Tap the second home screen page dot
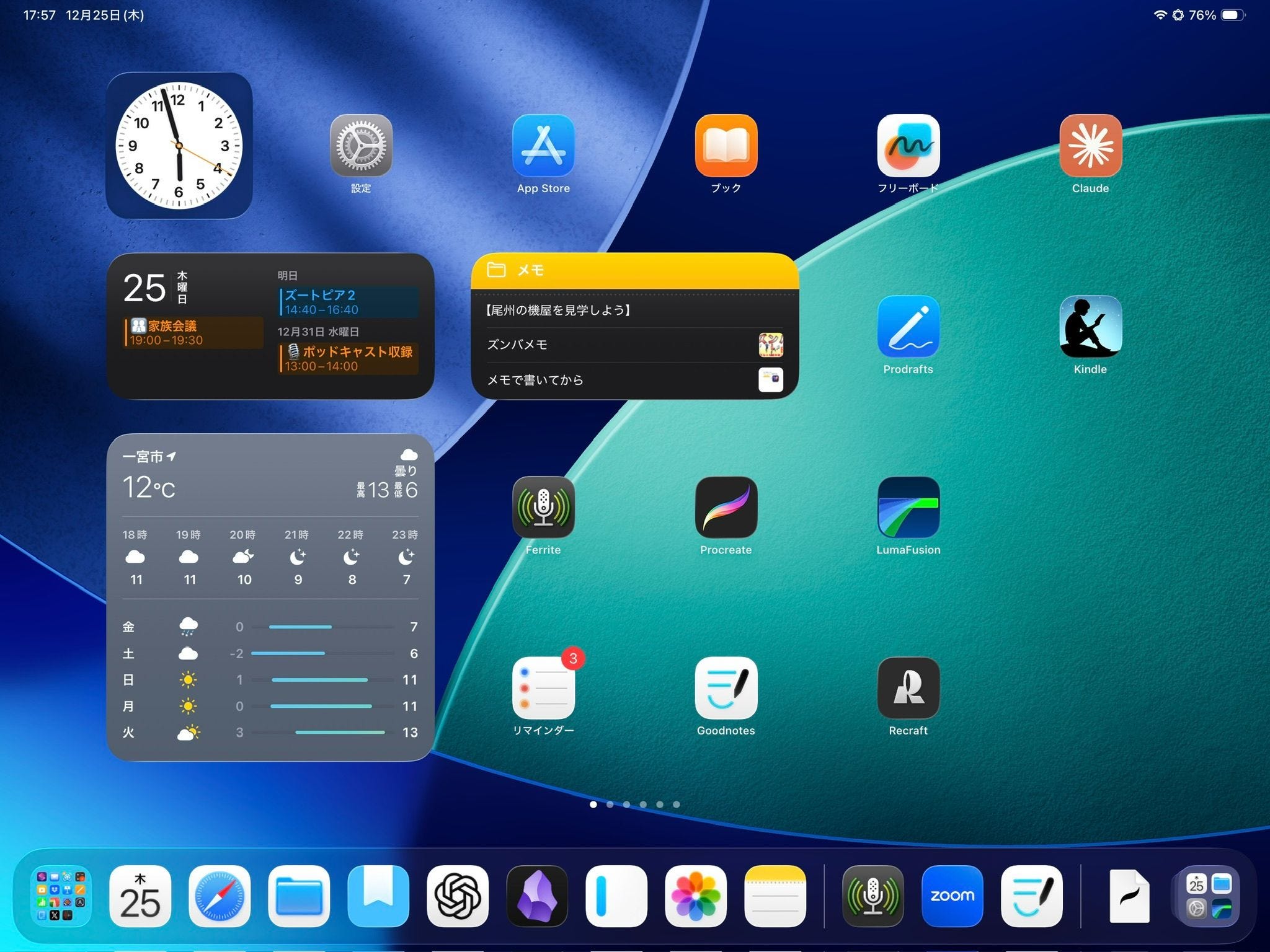 tap(610, 804)
